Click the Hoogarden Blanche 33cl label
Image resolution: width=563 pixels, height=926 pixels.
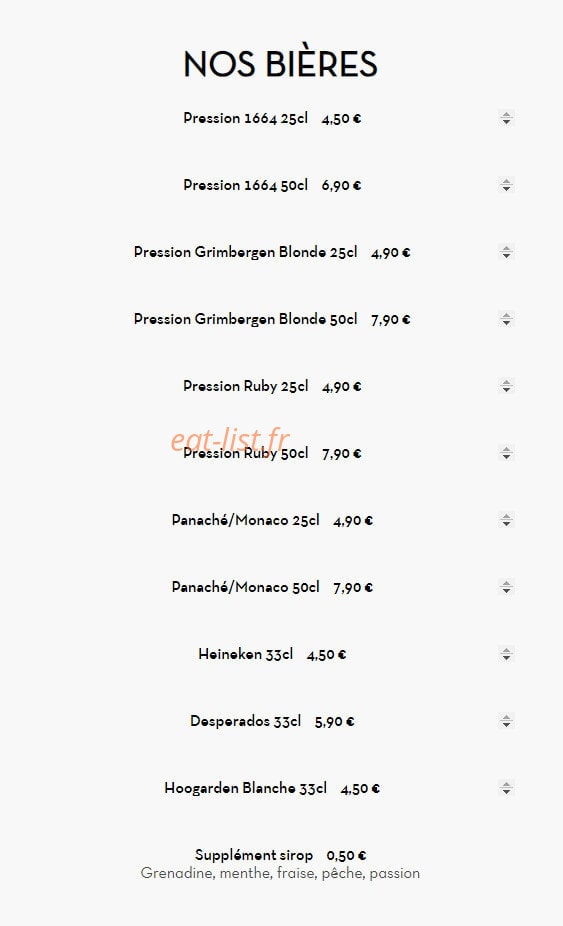[x=245, y=788]
